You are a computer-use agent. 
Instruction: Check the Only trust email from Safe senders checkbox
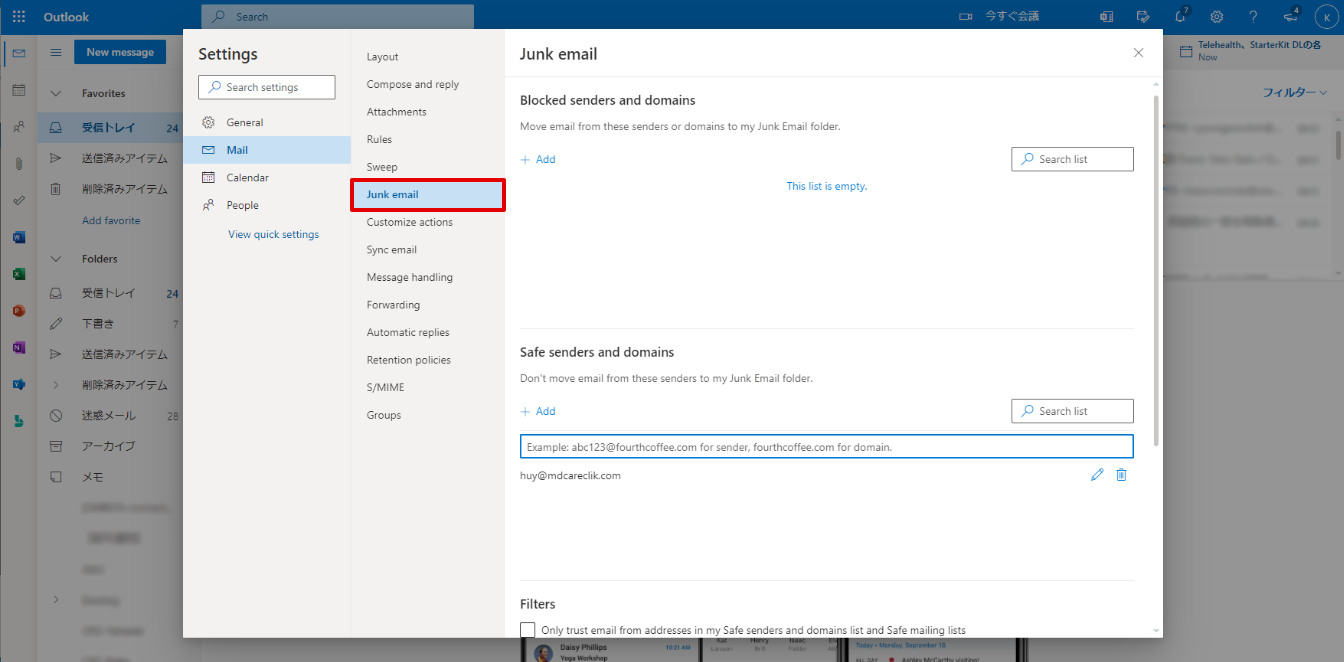(528, 630)
